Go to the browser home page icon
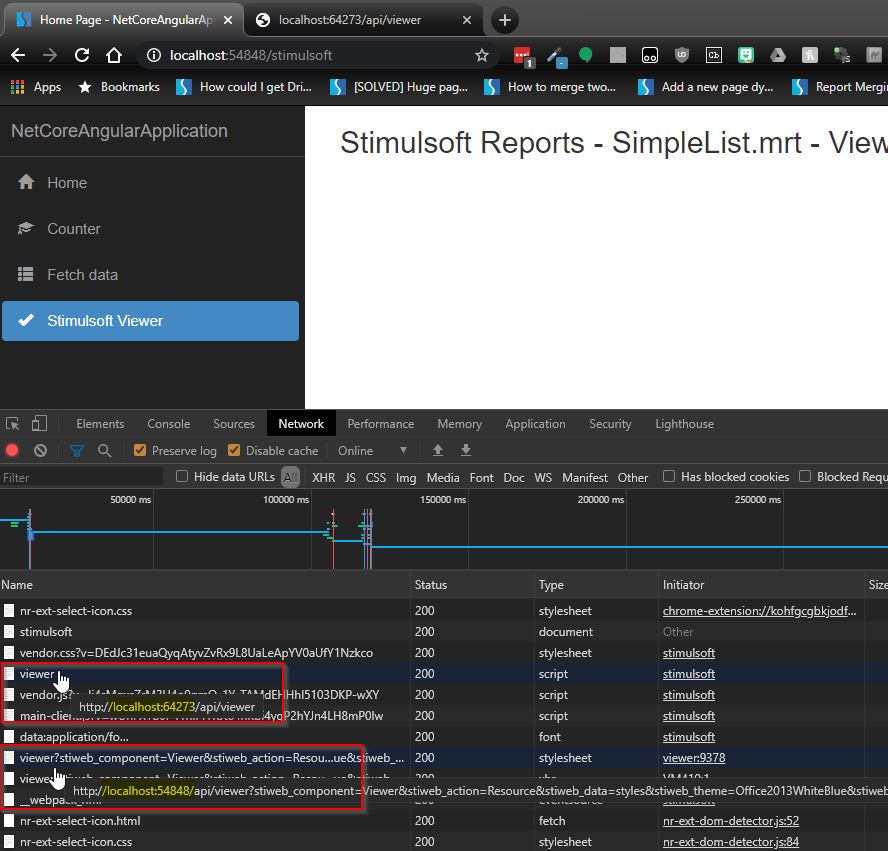 click(x=114, y=55)
